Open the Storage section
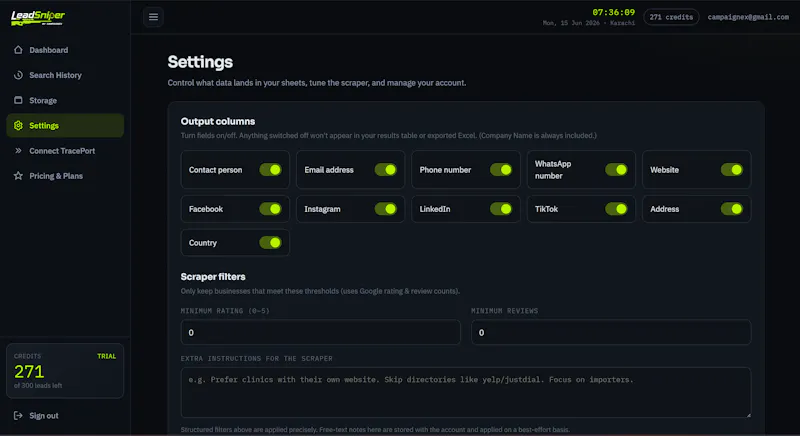Screen dimensions: 800x436 point(65,100)
